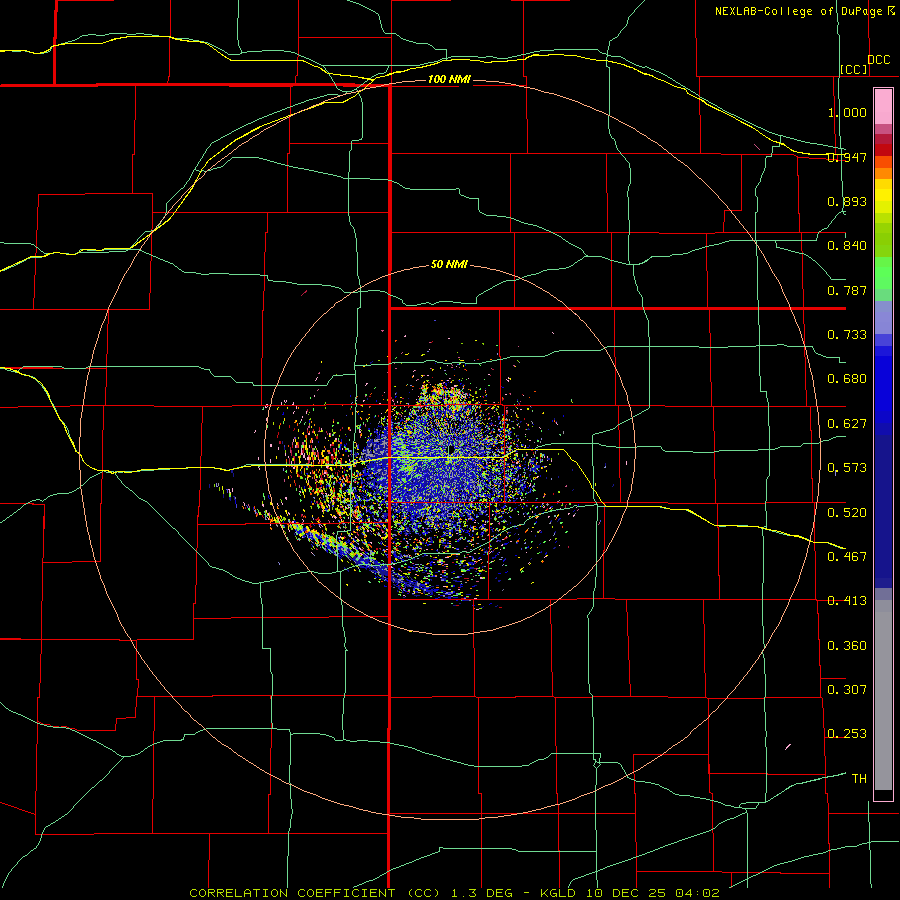Pick the periwinkle swatch on the color scale
This screenshot has width=900, height=900.
(x=883, y=317)
